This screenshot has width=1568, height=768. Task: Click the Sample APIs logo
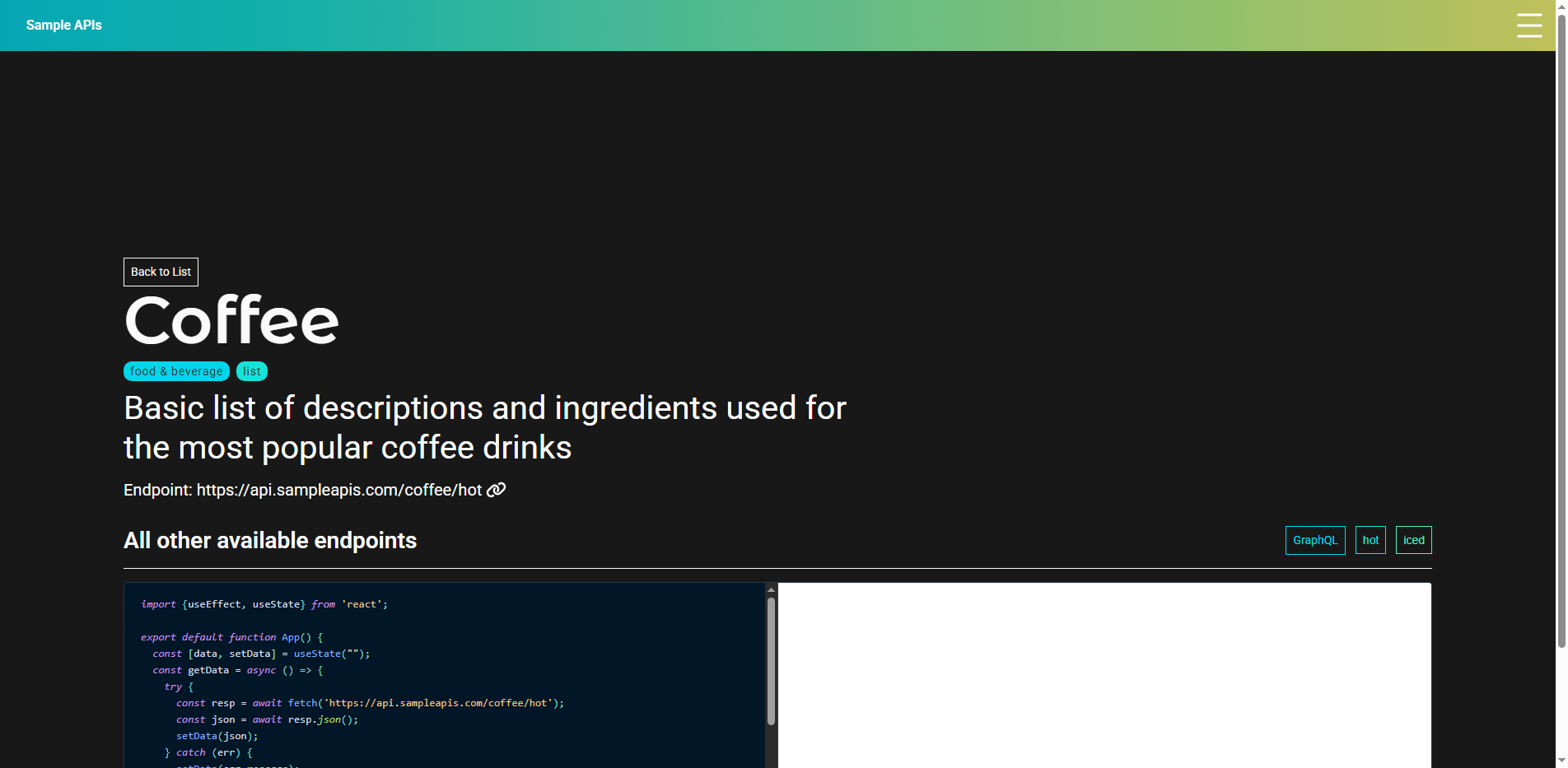pyautogui.click(x=63, y=25)
